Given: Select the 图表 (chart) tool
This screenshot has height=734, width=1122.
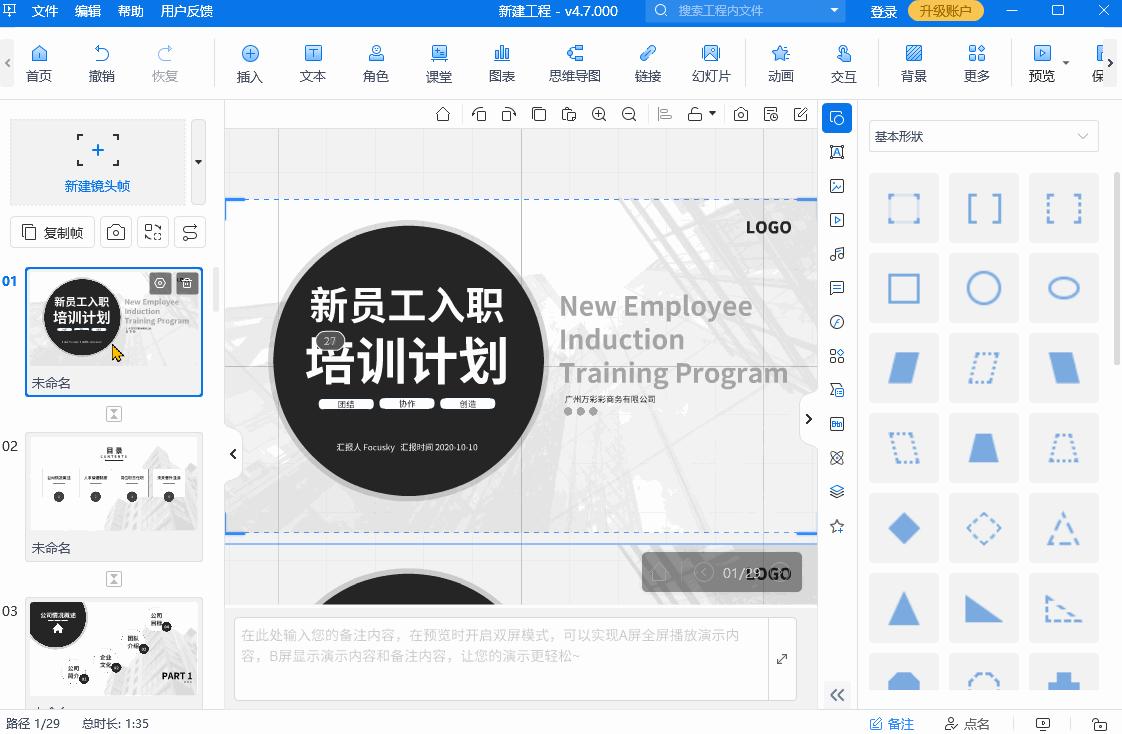Looking at the screenshot, I should tap(501, 62).
